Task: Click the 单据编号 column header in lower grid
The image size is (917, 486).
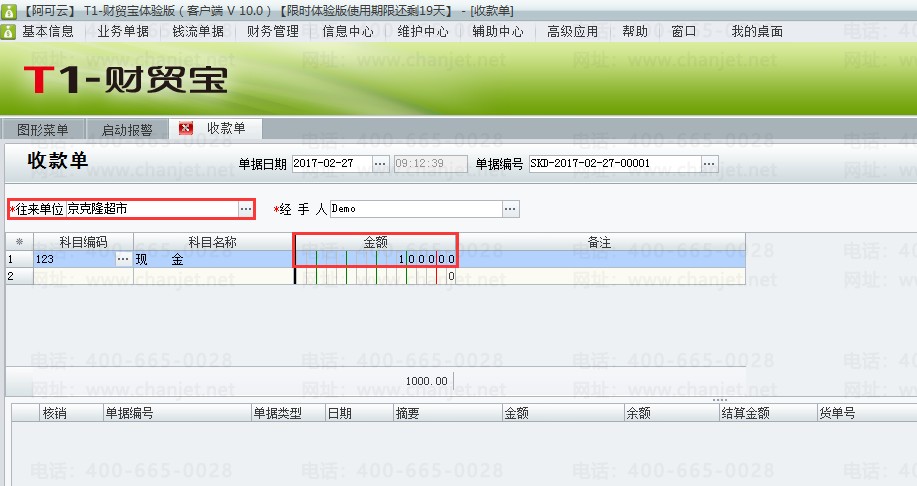Action: click(x=177, y=413)
